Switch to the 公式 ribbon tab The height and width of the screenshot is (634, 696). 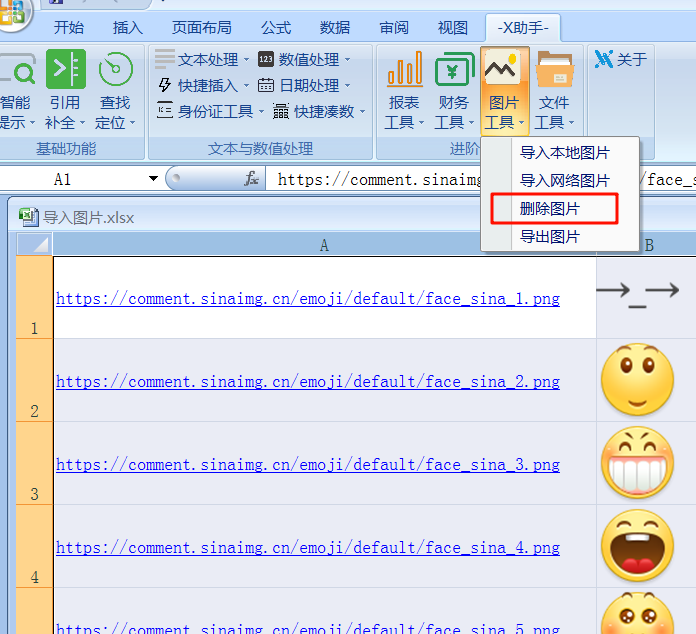pos(276,28)
